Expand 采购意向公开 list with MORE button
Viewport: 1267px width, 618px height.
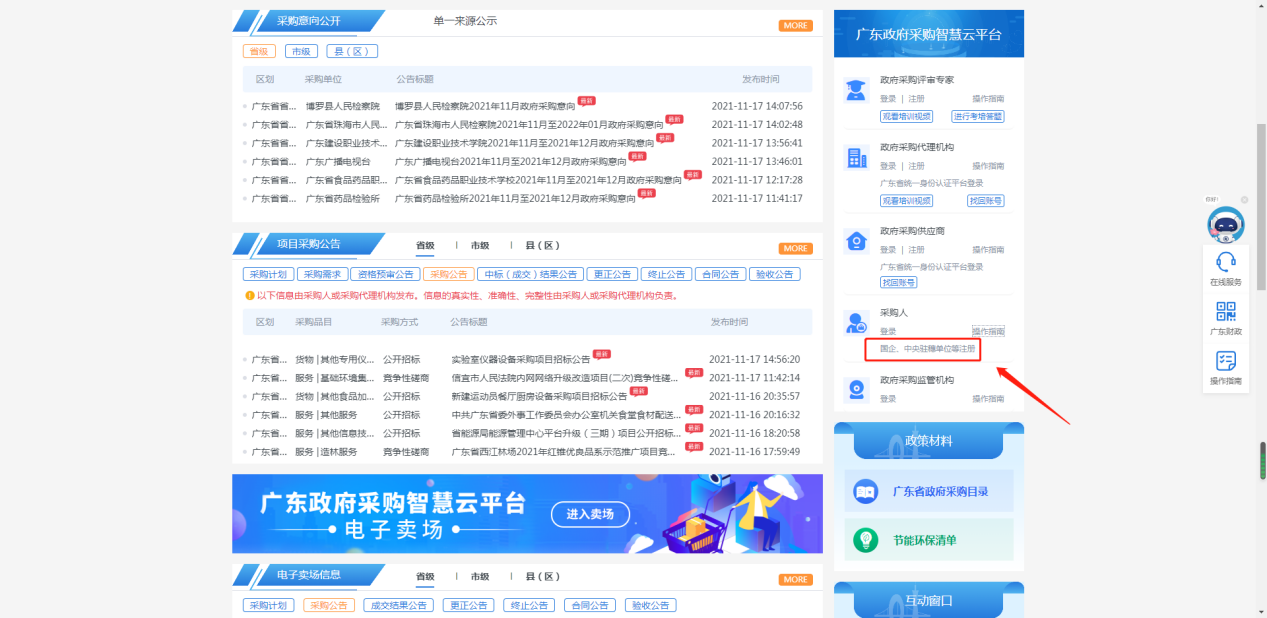[796, 25]
